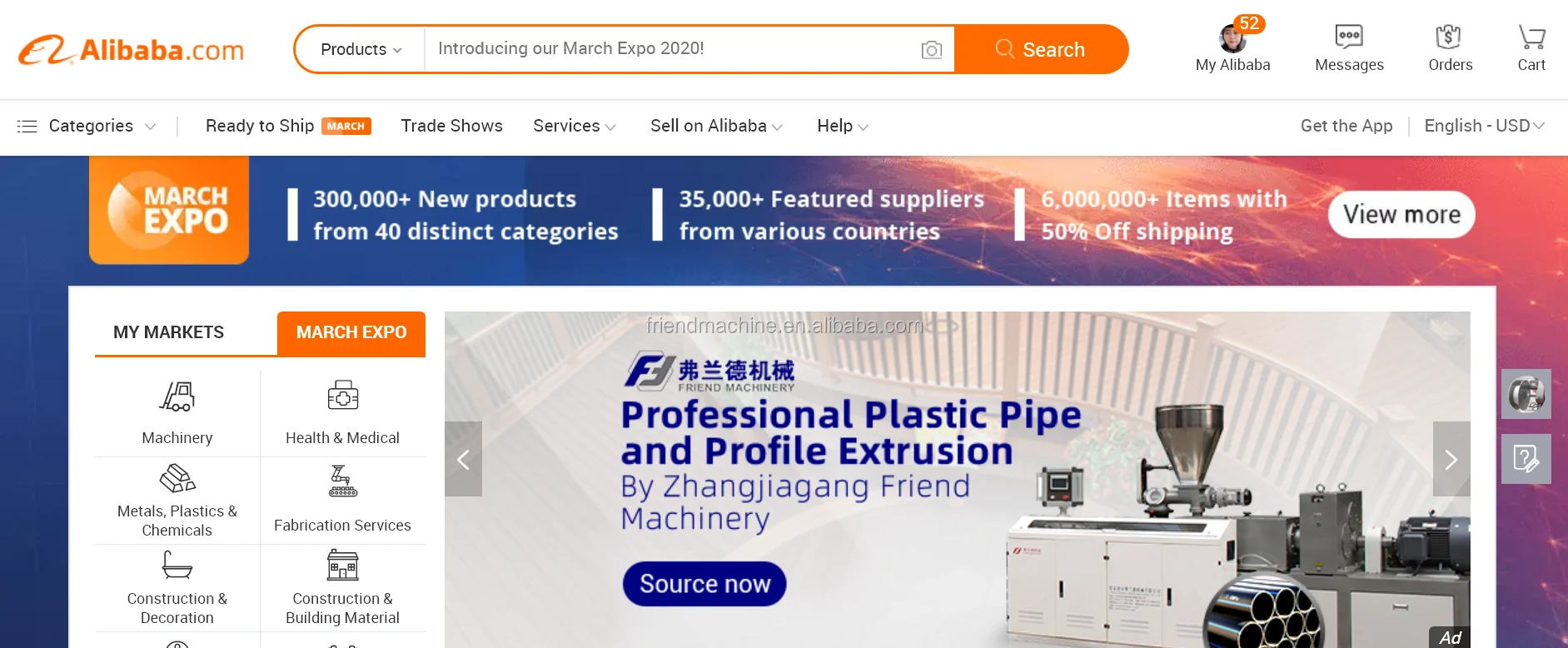
Task: Select the Health & Medical category icon
Action: pos(342,396)
